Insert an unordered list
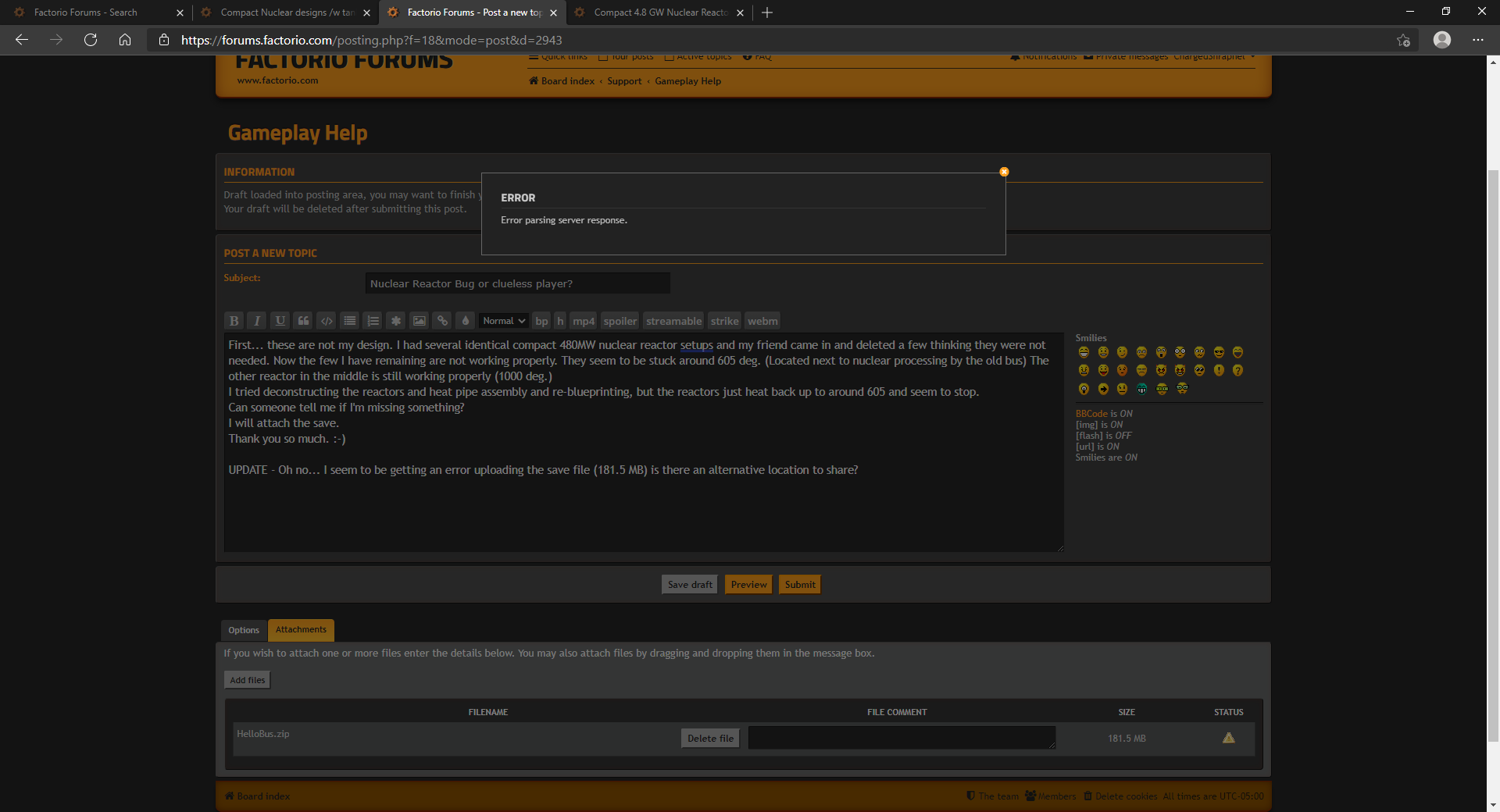 click(349, 321)
